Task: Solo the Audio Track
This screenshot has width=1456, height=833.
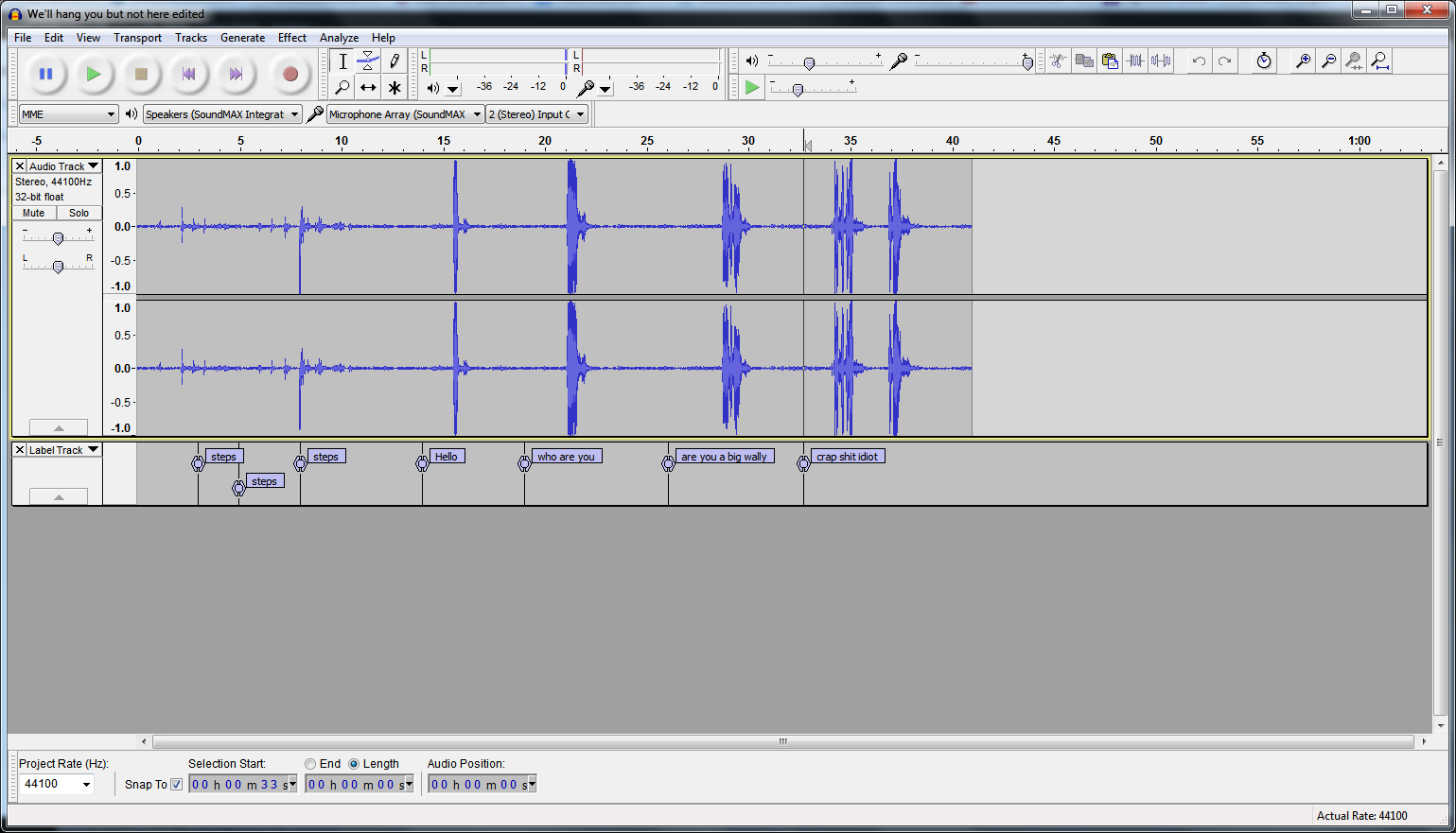Action: [x=79, y=213]
